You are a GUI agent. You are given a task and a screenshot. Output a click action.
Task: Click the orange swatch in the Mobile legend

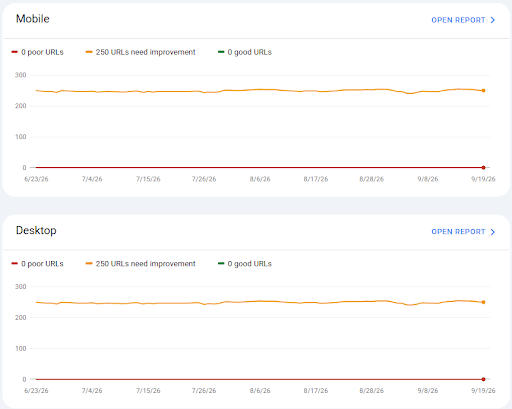[89, 52]
